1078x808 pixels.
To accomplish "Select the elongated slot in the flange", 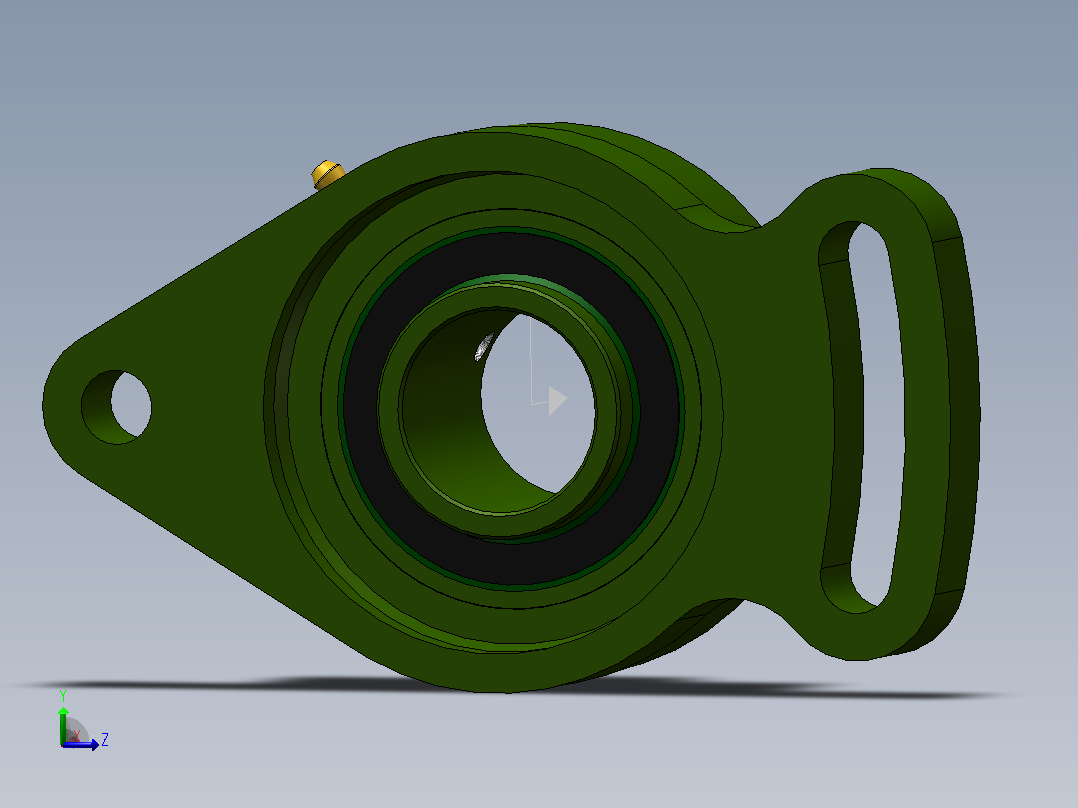I will [x=862, y=417].
